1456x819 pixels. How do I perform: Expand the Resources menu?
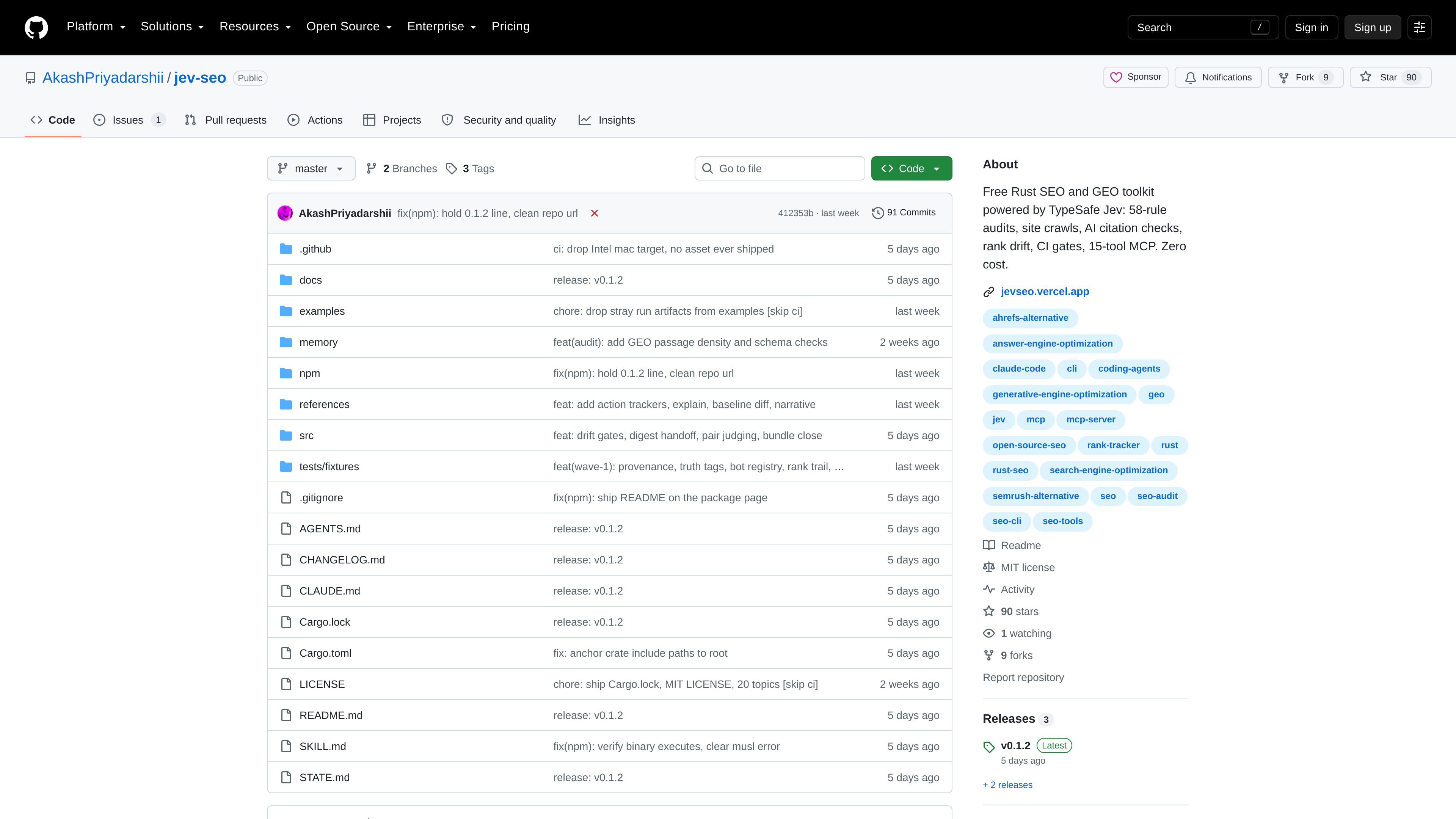[x=256, y=27]
